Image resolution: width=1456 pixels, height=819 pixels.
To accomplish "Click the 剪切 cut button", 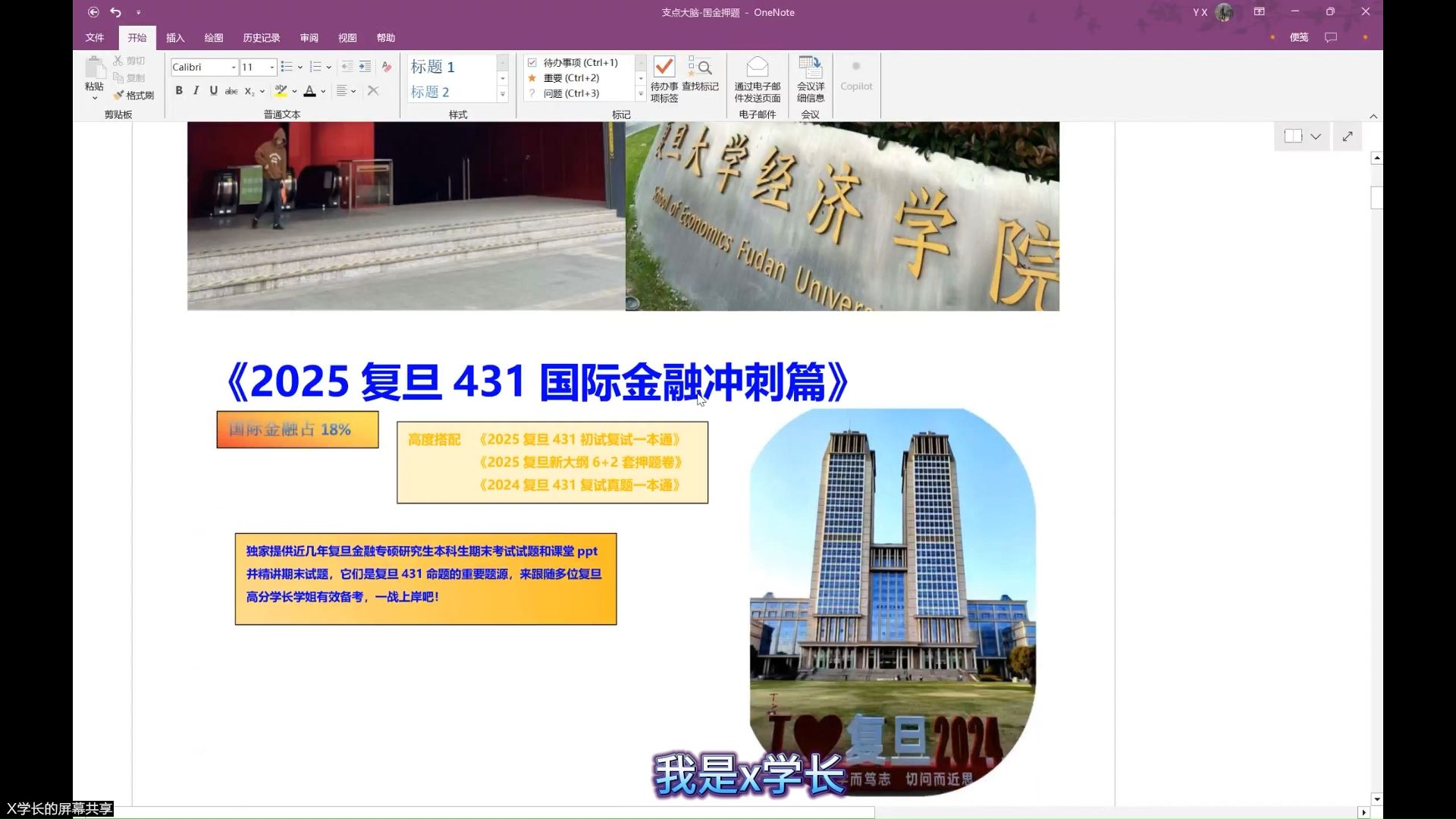I will [129, 61].
